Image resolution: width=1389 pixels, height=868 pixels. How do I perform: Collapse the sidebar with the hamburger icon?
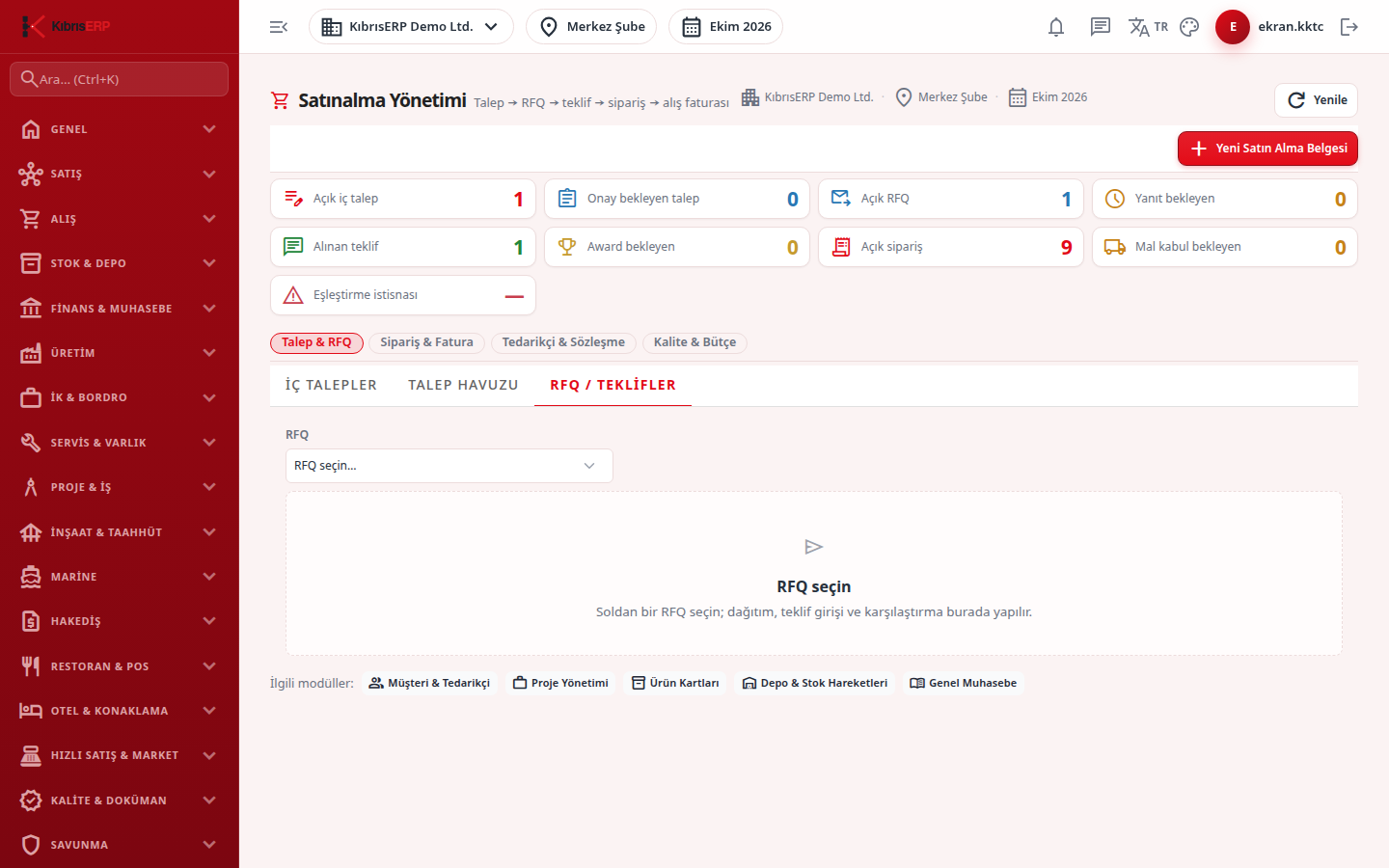pyautogui.click(x=279, y=27)
